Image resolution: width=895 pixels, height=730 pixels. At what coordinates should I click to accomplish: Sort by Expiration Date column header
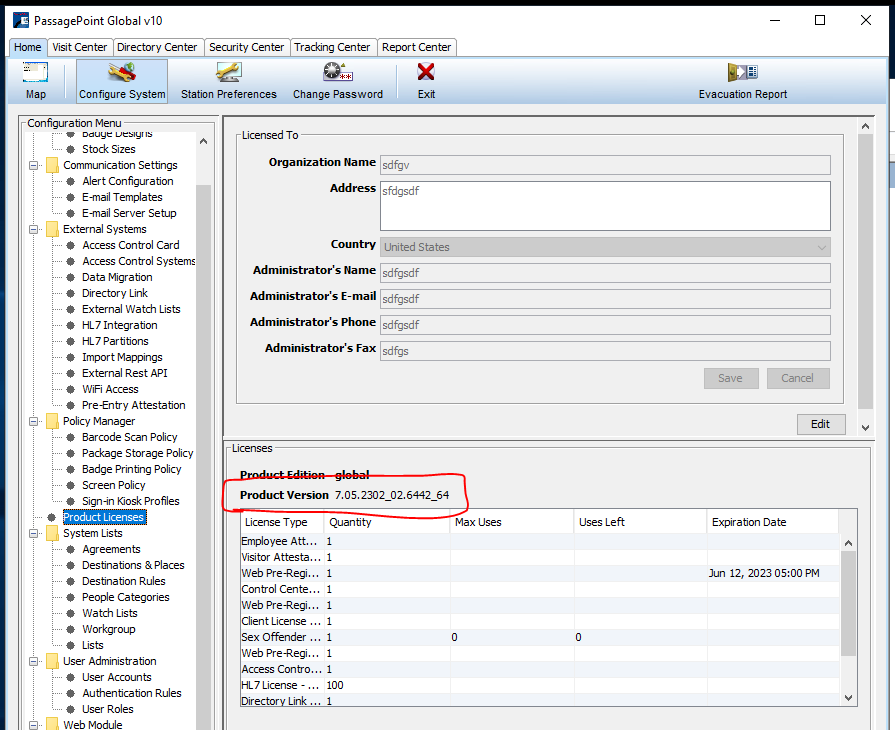(x=772, y=522)
